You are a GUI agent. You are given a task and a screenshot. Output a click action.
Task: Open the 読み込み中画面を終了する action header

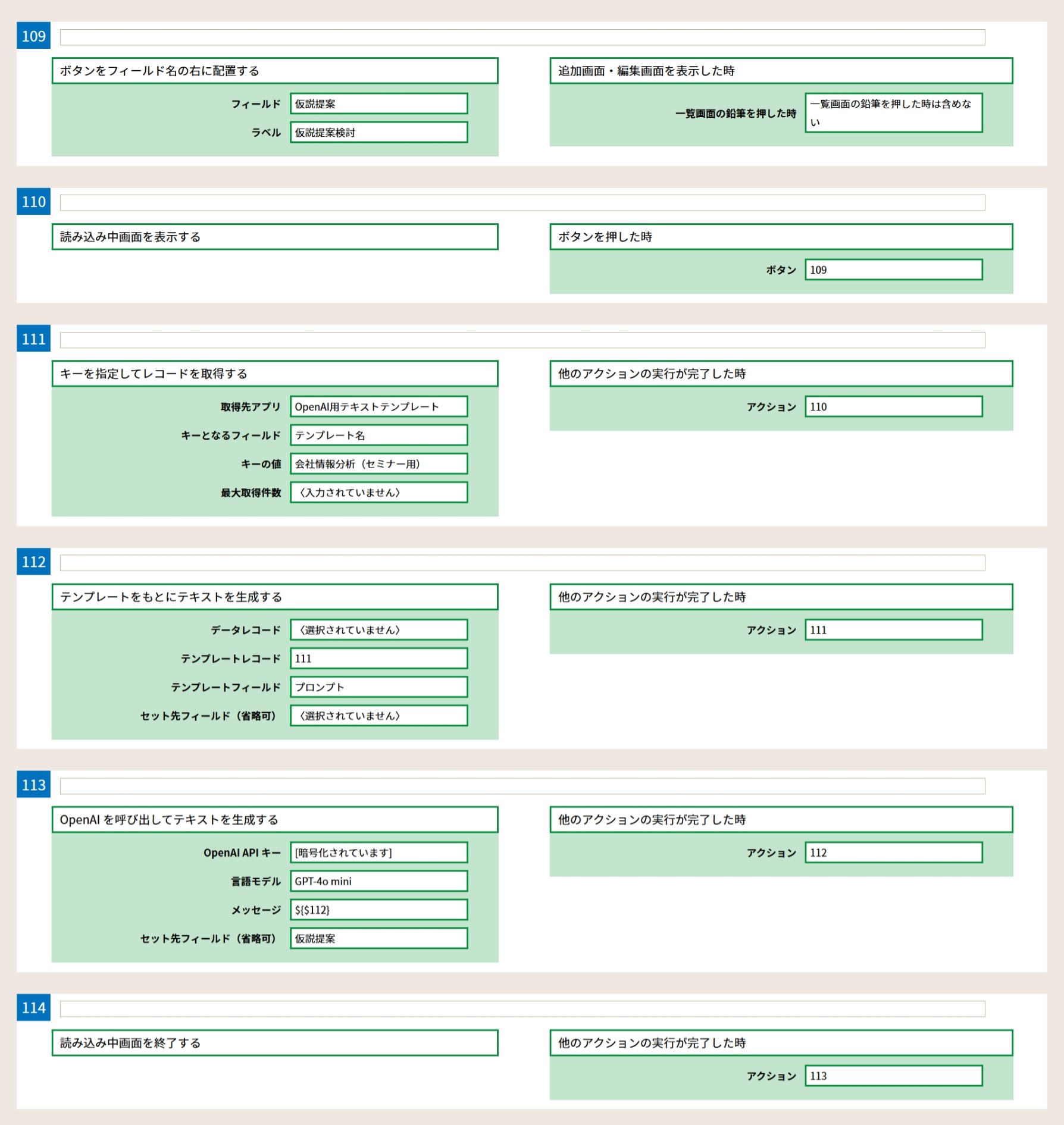(x=275, y=1043)
